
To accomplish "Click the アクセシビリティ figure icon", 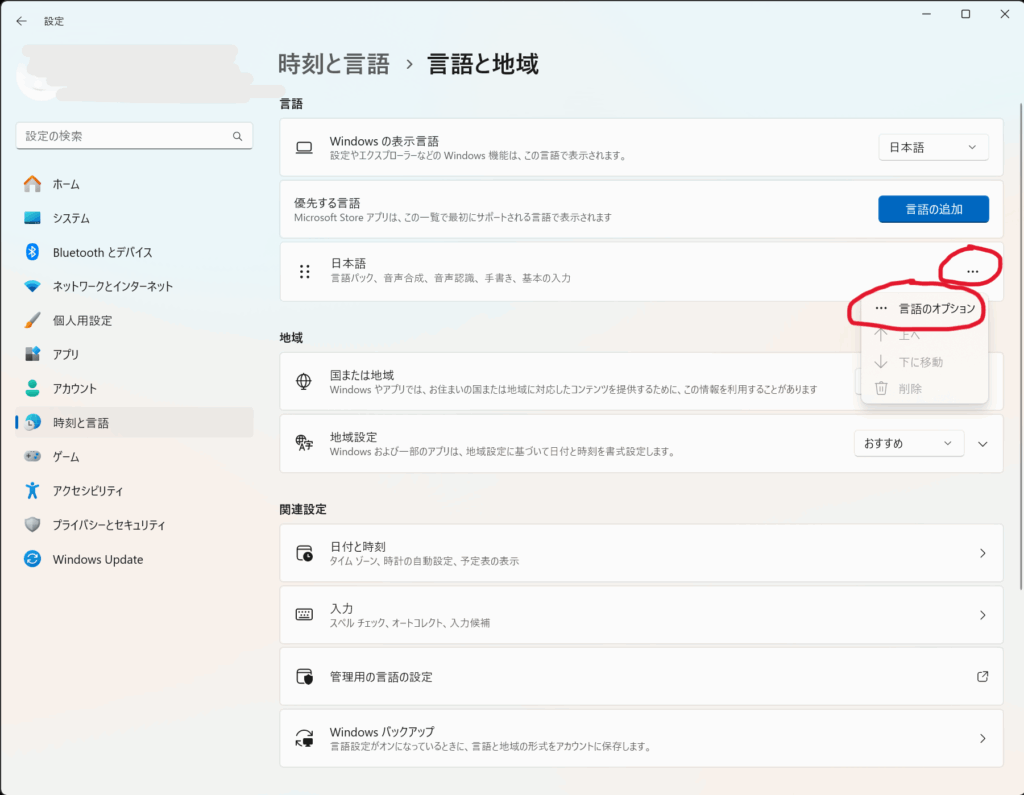I will [x=32, y=491].
